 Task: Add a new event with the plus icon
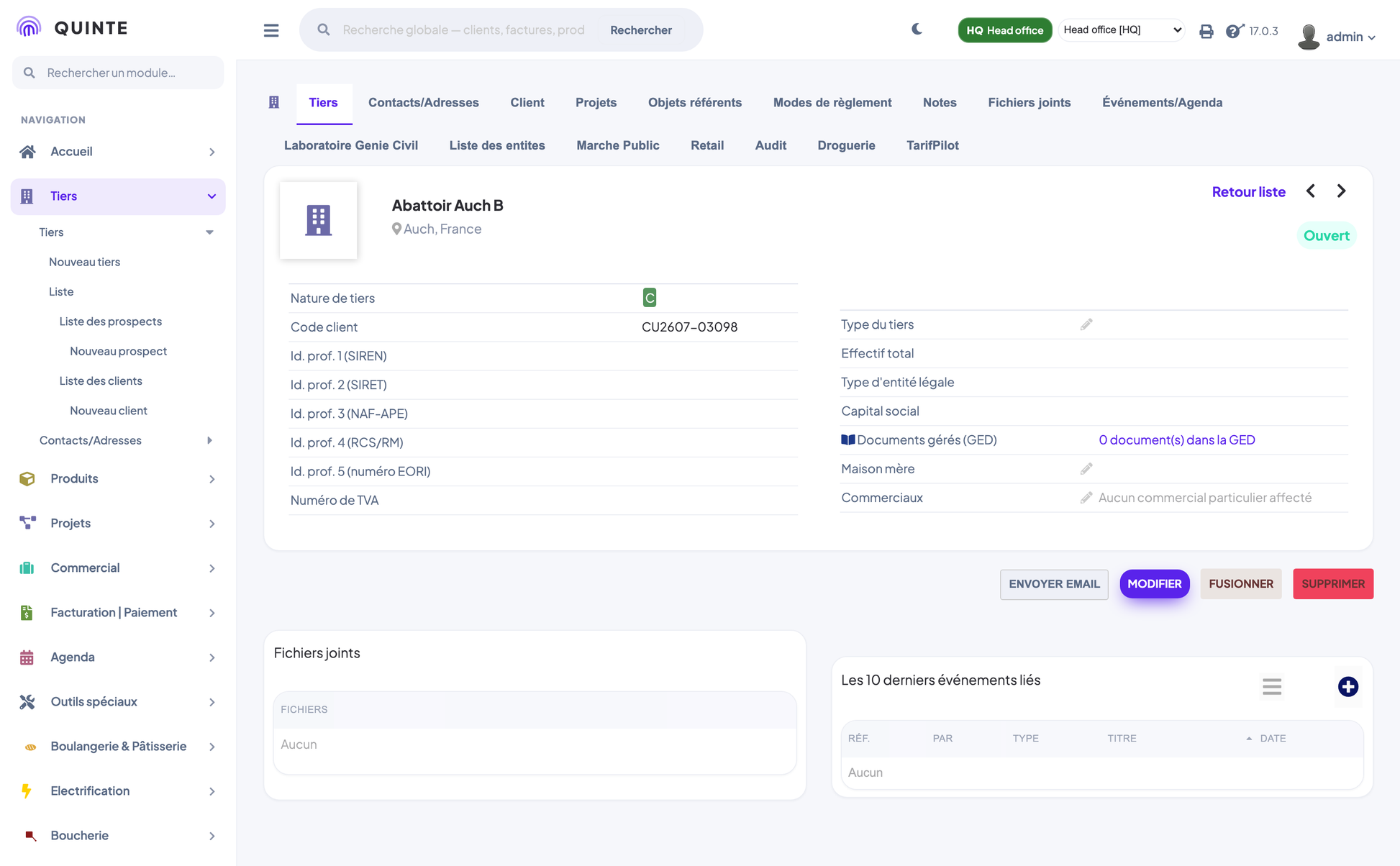(x=1348, y=687)
